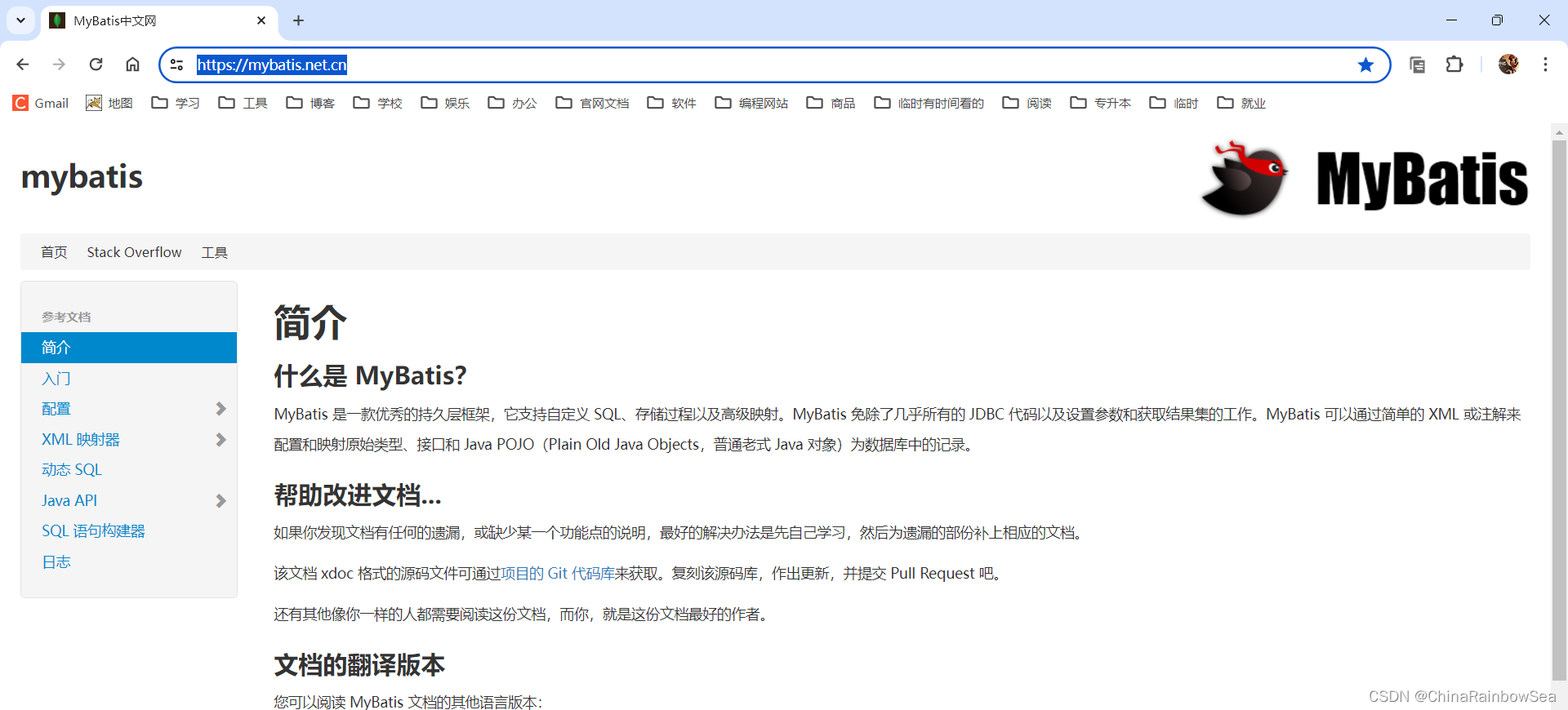Screen dimensions: 1568x710
Task: Open the 博客 bookmark folder
Action: (310, 103)
